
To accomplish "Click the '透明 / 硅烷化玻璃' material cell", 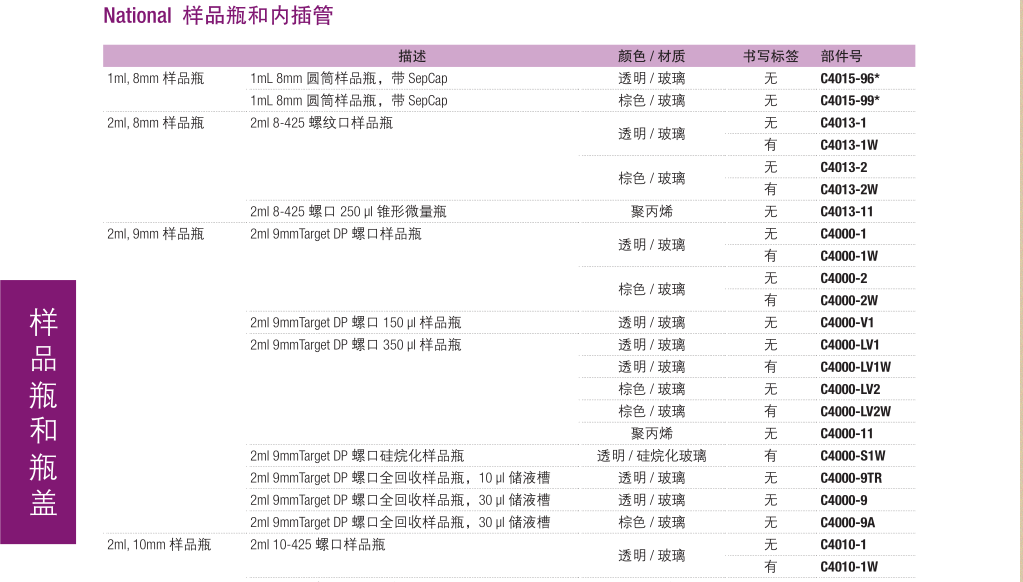I will pyautogui.click(x=651, y=455).
